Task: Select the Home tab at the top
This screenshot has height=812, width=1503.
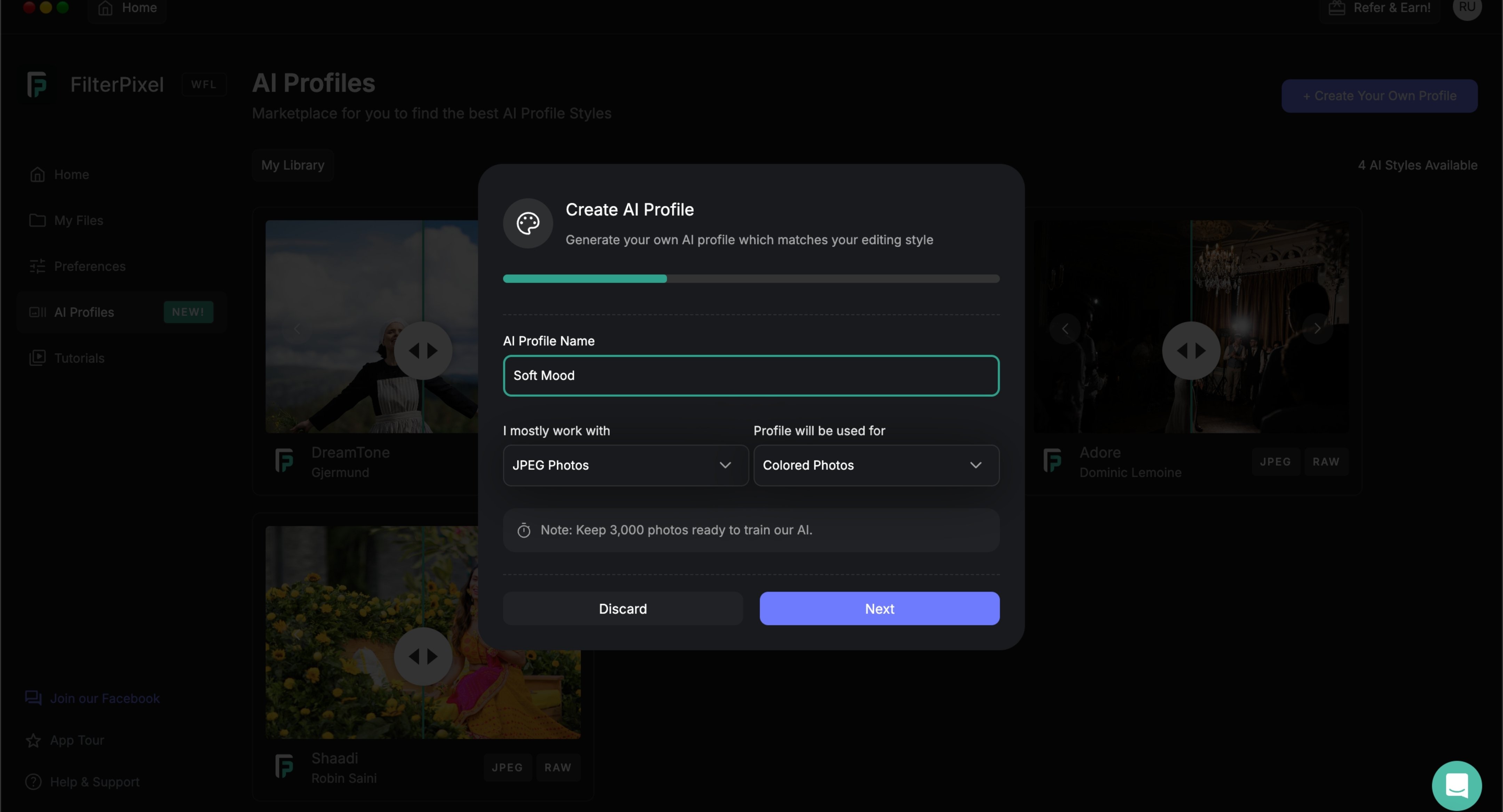Action: click(x=127, y=8)
